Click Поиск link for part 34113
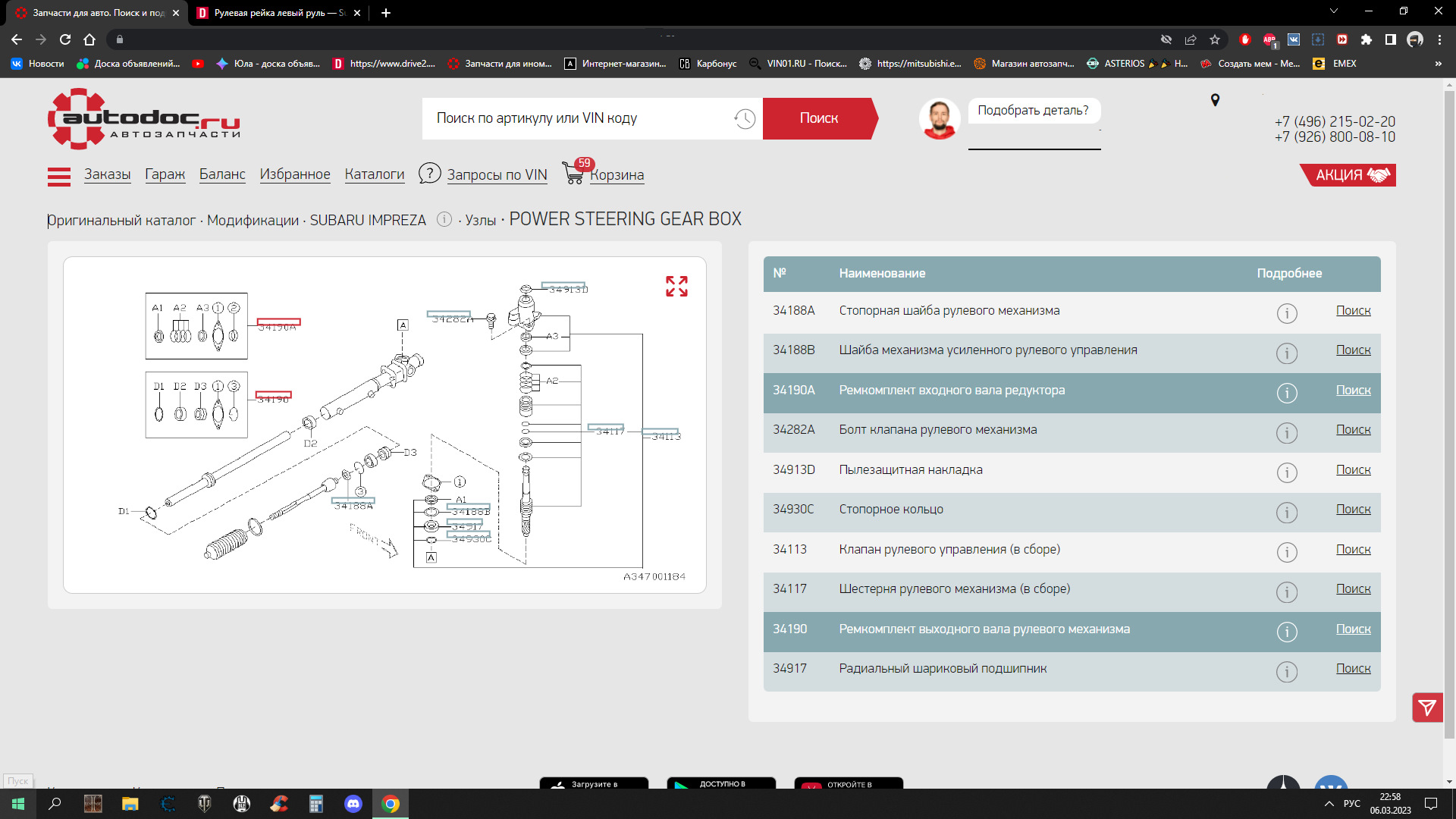Viewport: 1456px width, 819px height. [1353, 549]
